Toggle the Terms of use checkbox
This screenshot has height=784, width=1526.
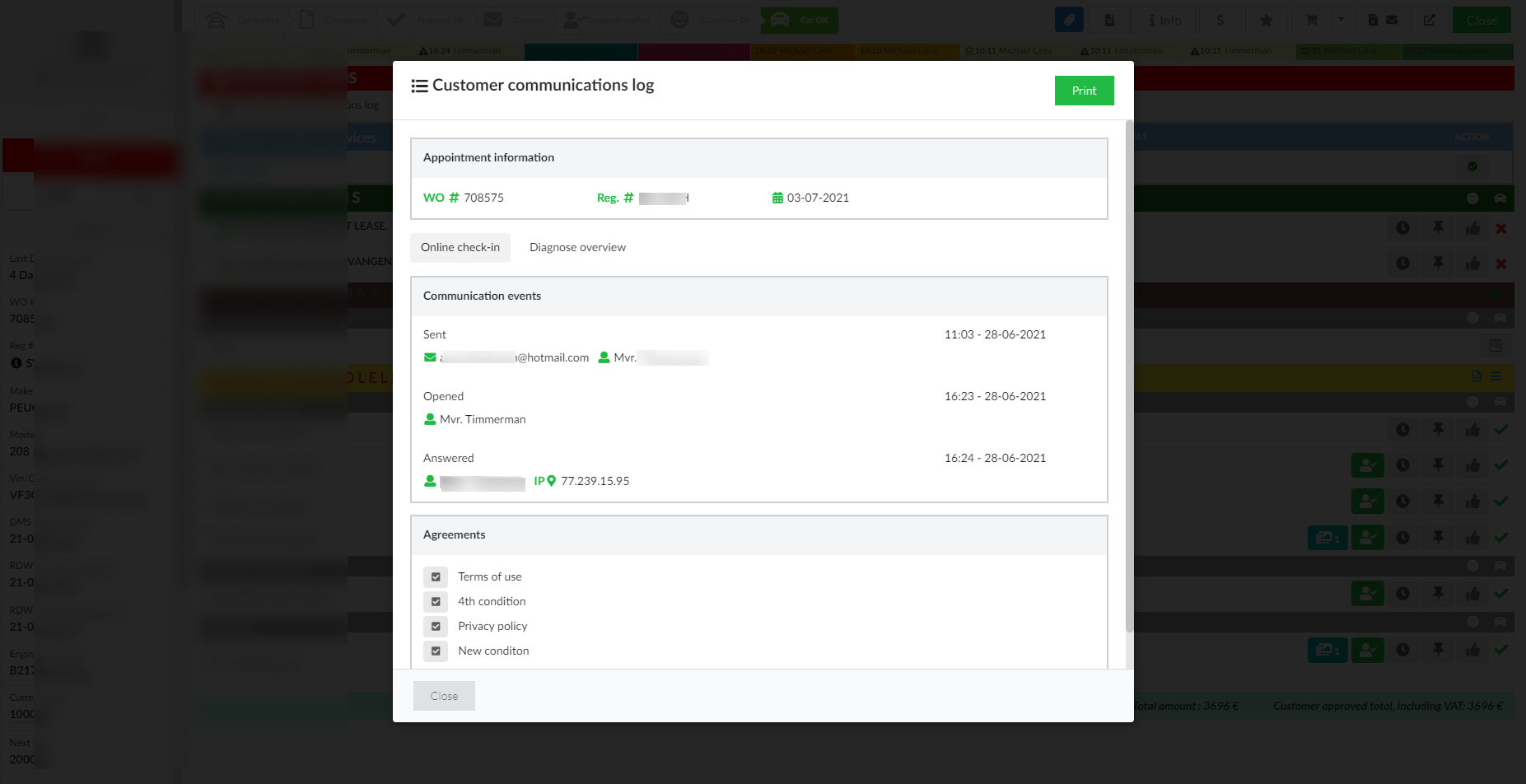coord(436,576)
